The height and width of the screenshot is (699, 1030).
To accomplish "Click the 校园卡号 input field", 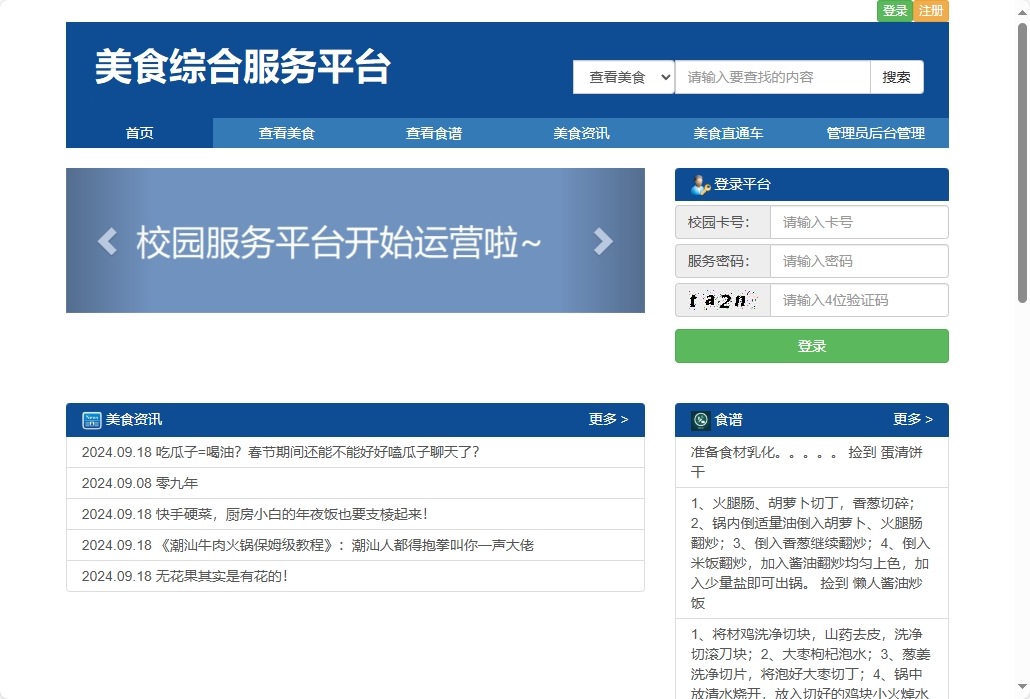I will (x=858, y=221).
